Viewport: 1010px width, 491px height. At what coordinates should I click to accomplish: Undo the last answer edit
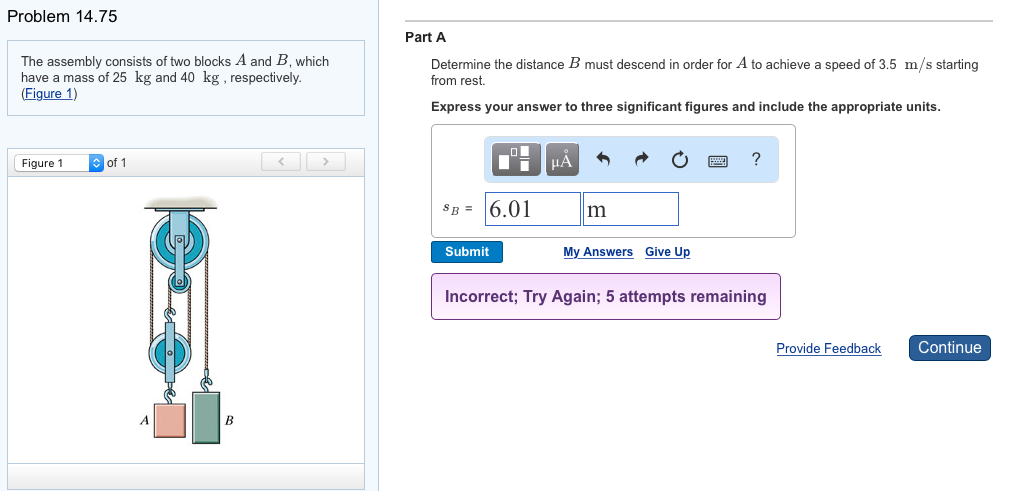pyautogui.click(x=602, y=159)
